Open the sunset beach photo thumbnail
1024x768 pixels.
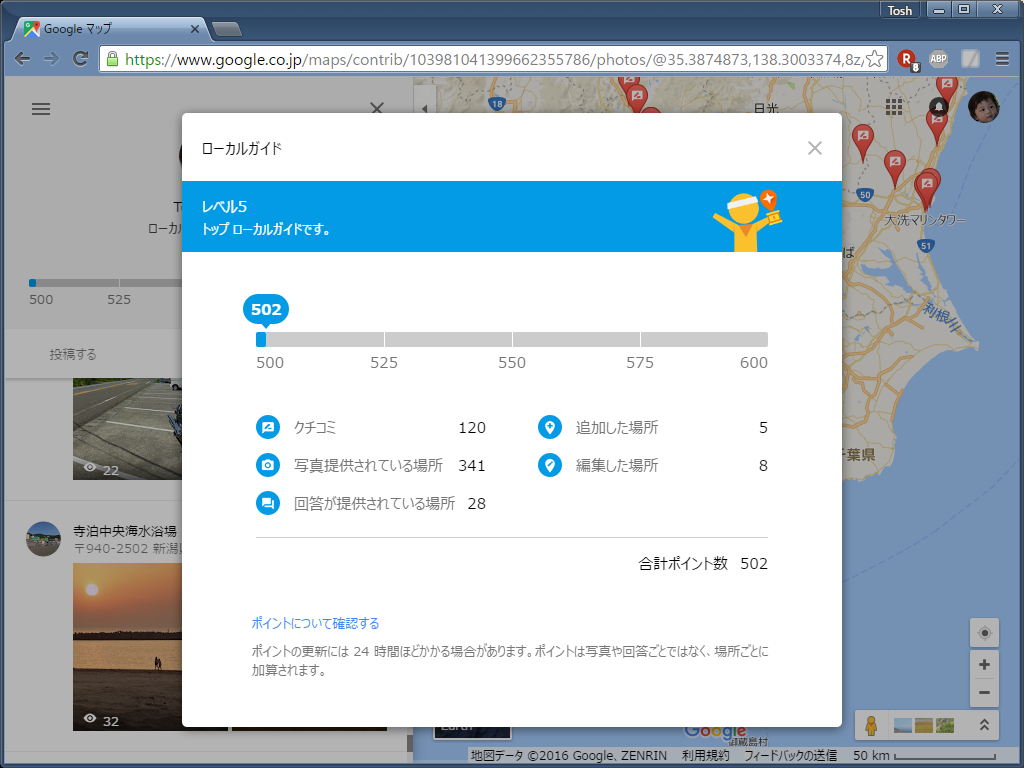tap(127, 647)
